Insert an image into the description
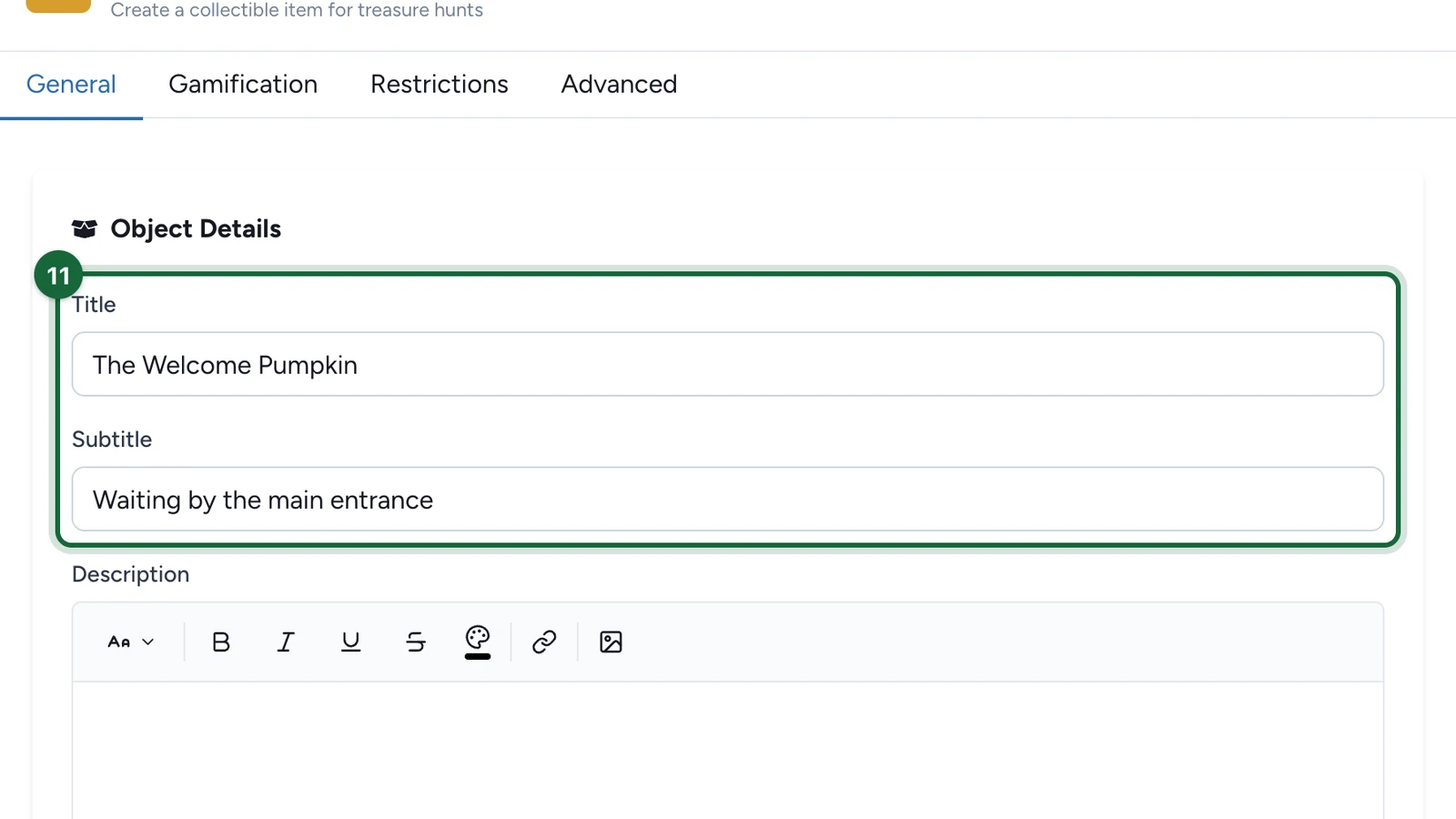The width and height of the screenshot is (1456, 819). tap(611, 642)
